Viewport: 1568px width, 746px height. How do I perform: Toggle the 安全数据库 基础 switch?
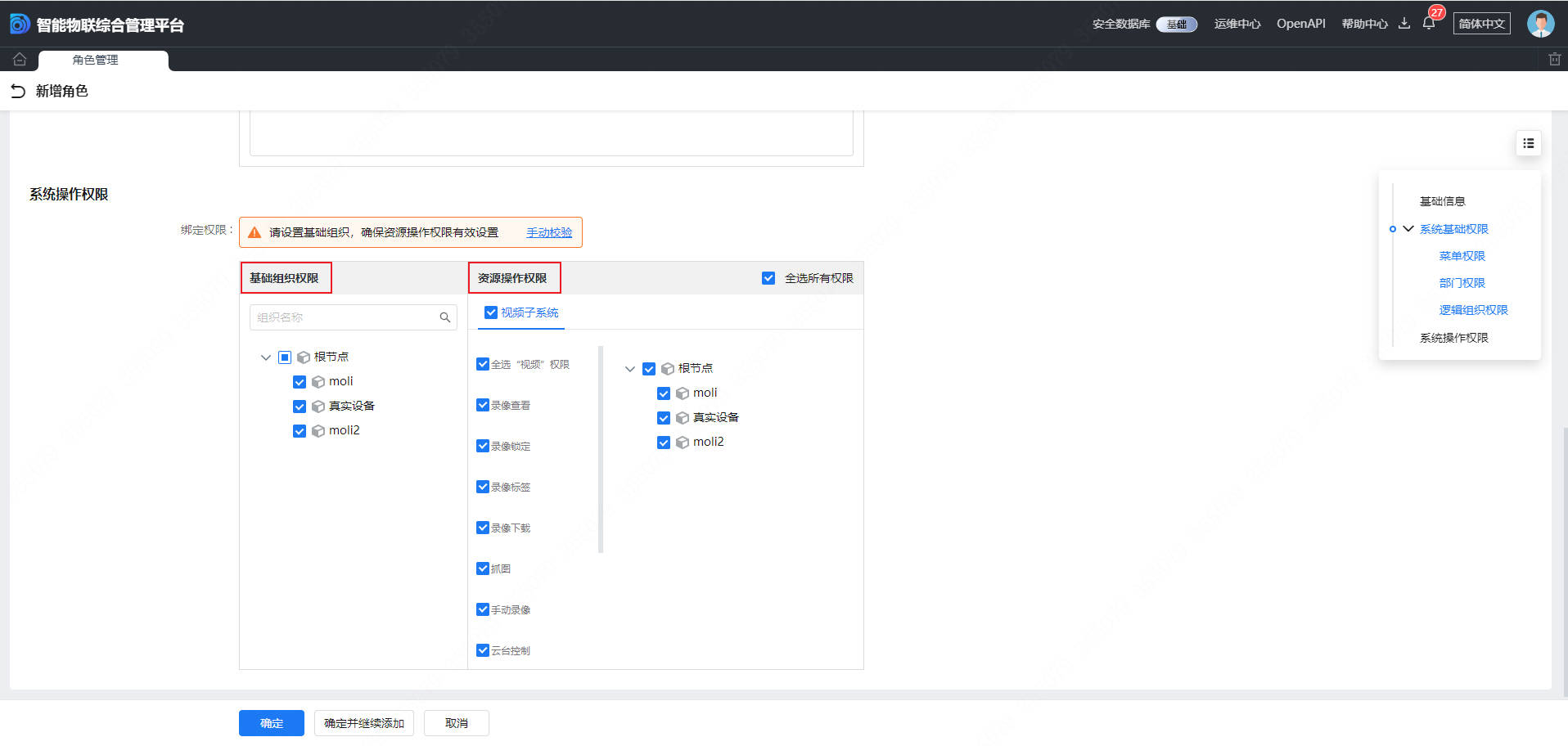1176,25
